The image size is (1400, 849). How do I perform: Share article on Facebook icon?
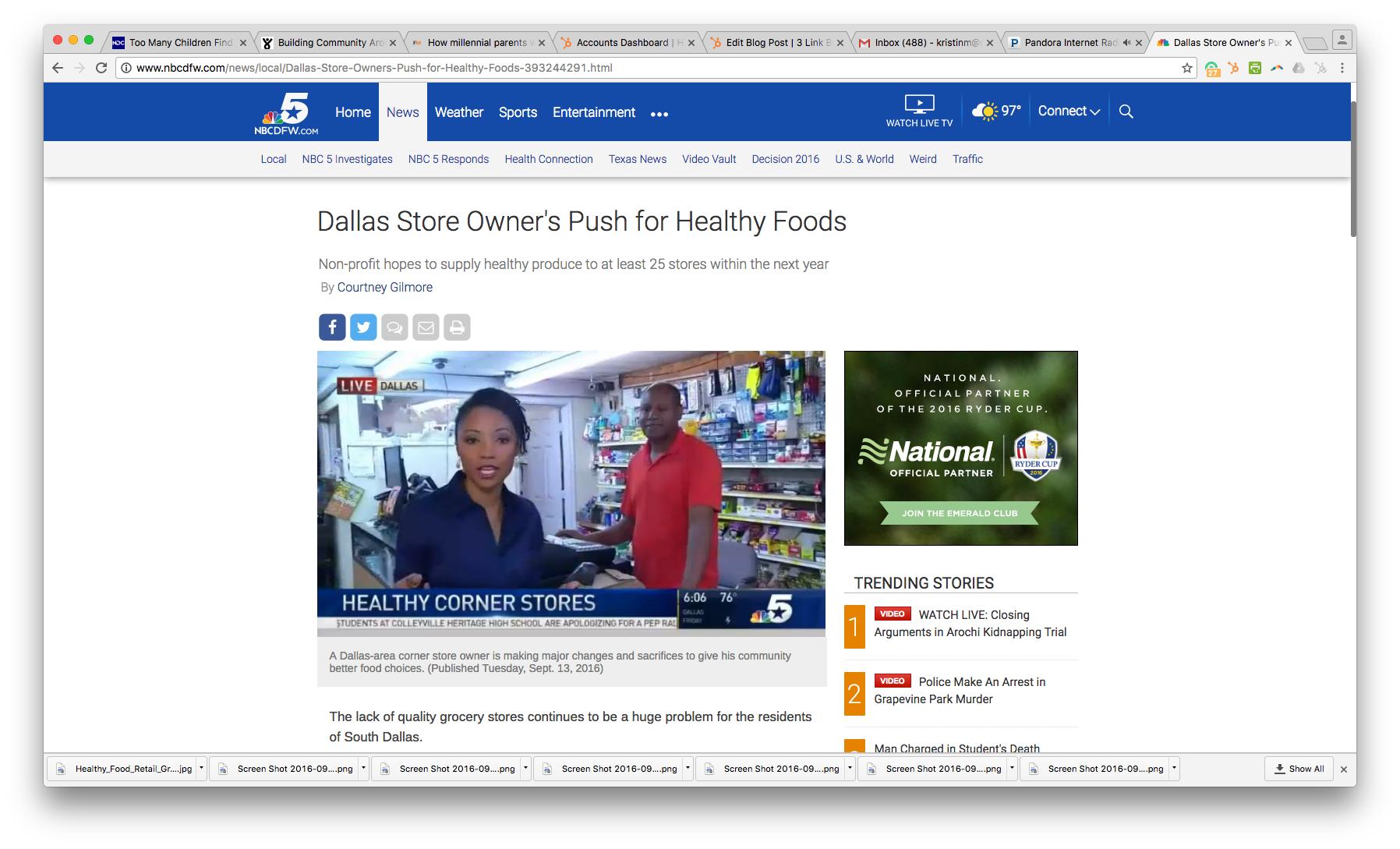point(332,327)
